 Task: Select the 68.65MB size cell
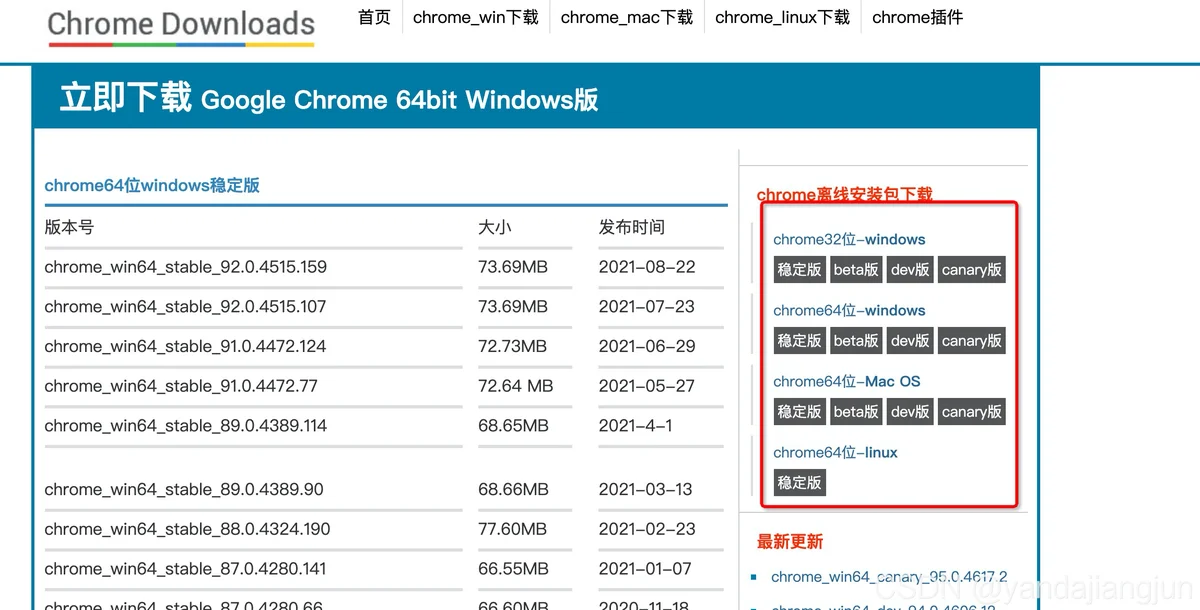pyautogui.click(x=513, y=426)
